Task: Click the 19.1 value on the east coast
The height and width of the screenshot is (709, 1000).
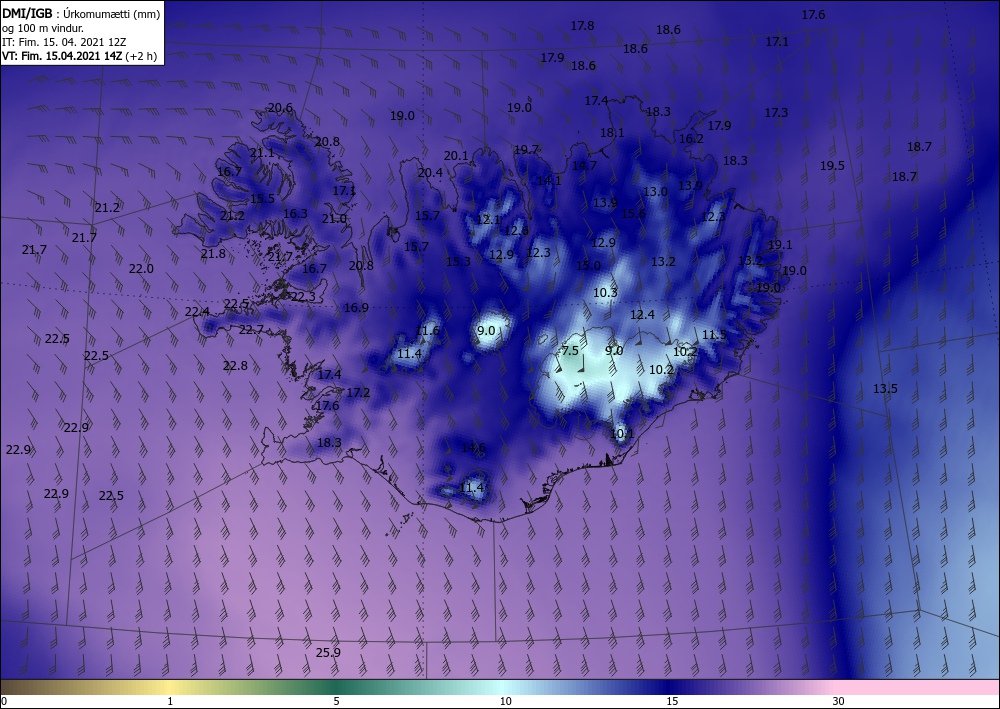Action: [x=780, y=245]
